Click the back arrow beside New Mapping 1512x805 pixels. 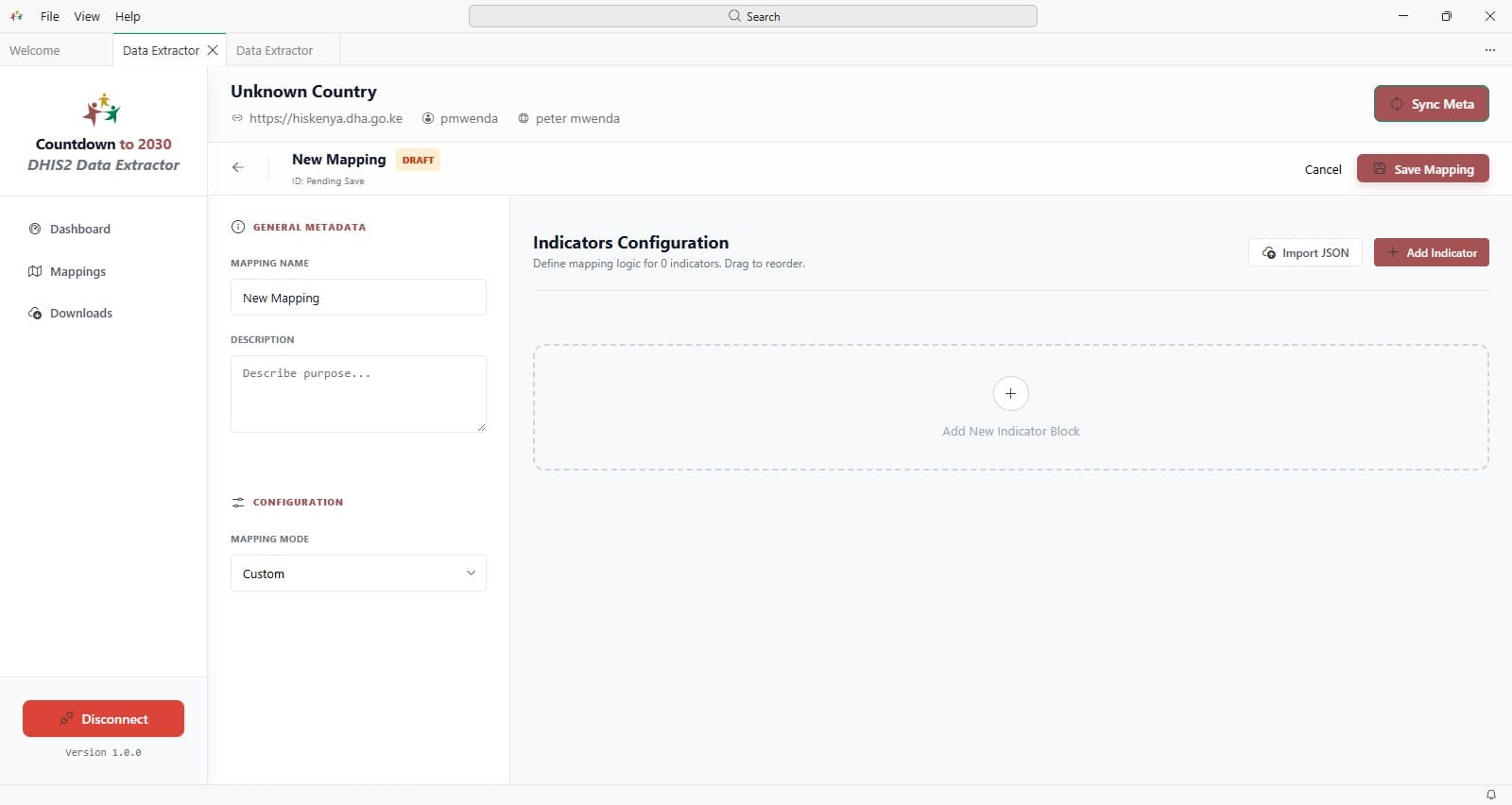point(238,167)
